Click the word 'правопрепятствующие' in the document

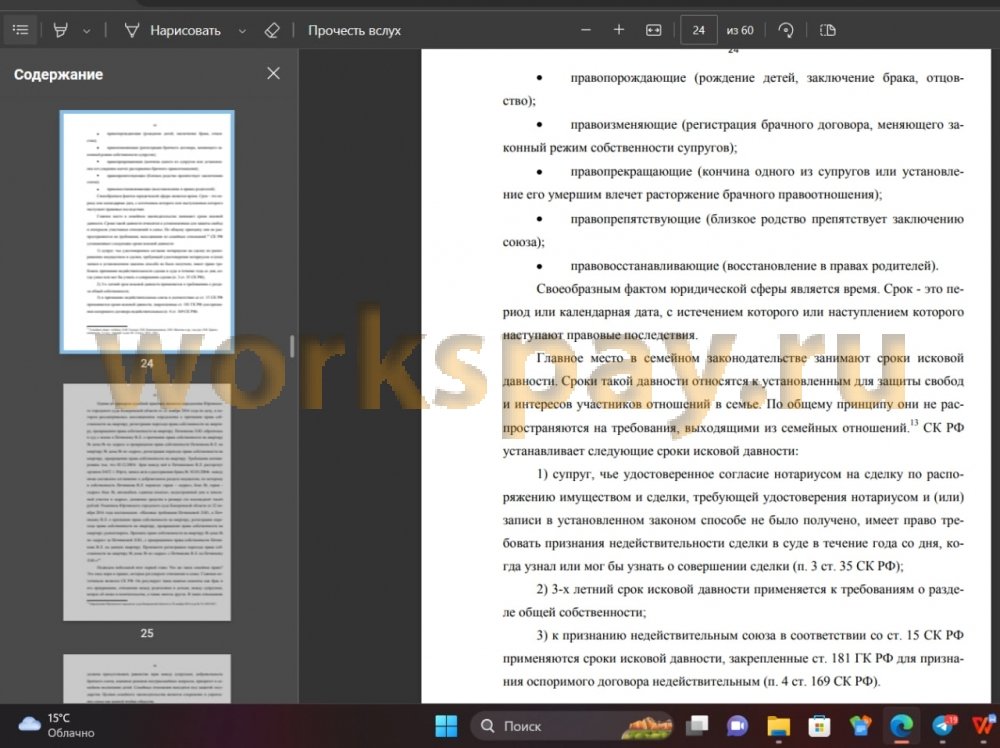pos(635,219)
